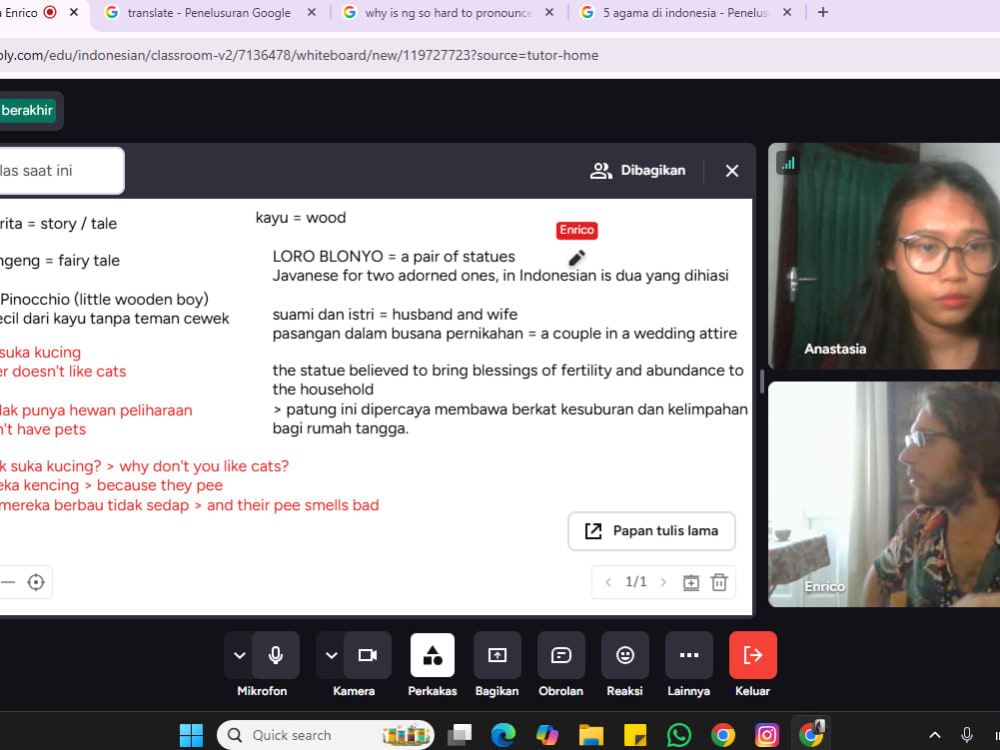
Task: Click 'suami dan istri = husband and wife' text
Action: pyautogui.click(x=395, y=314)
